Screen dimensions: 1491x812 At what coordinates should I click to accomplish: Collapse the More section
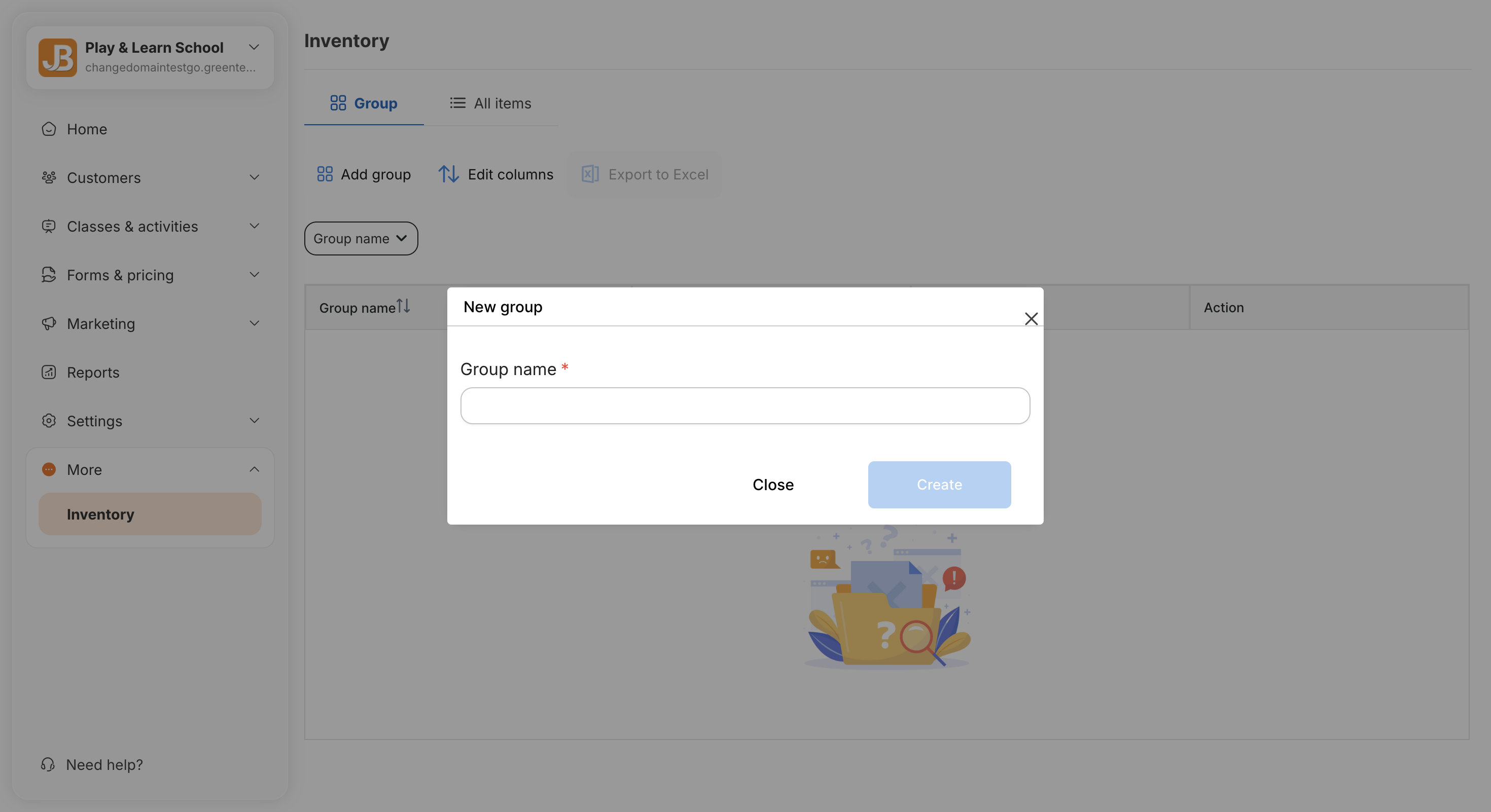click(254, 470)
